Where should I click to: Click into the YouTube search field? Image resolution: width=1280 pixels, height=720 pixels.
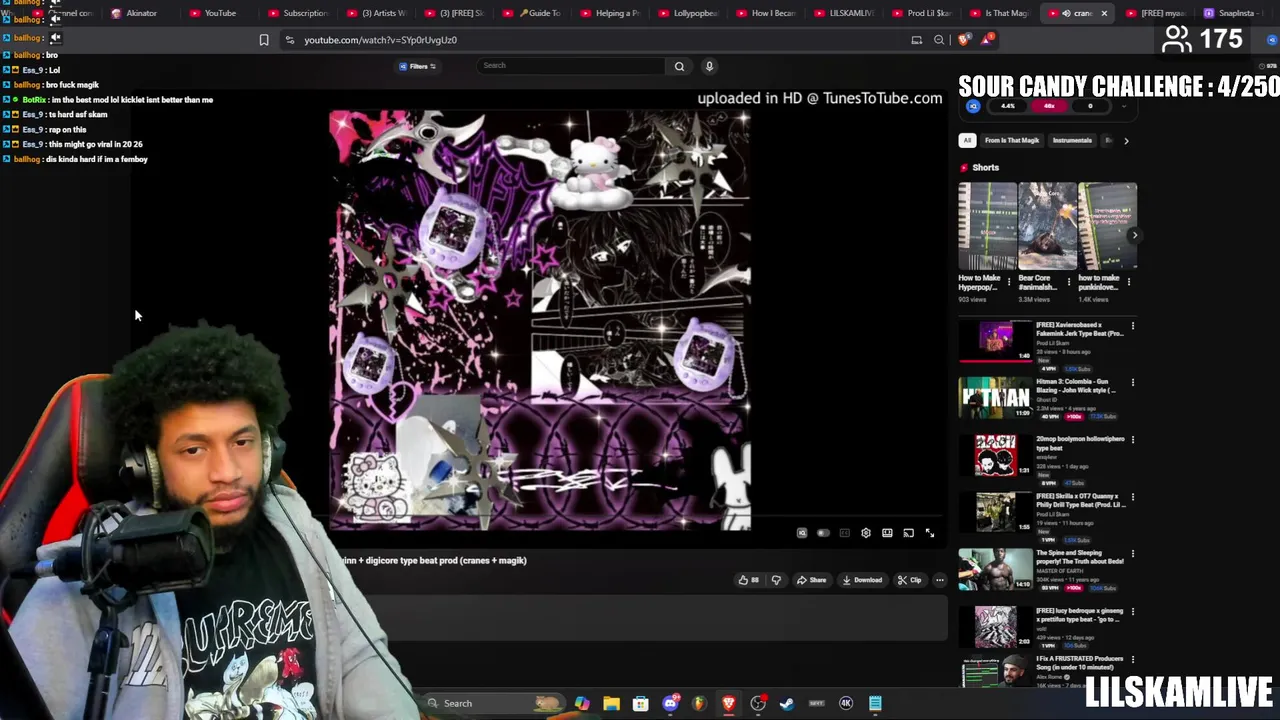[x=571, y=66]
